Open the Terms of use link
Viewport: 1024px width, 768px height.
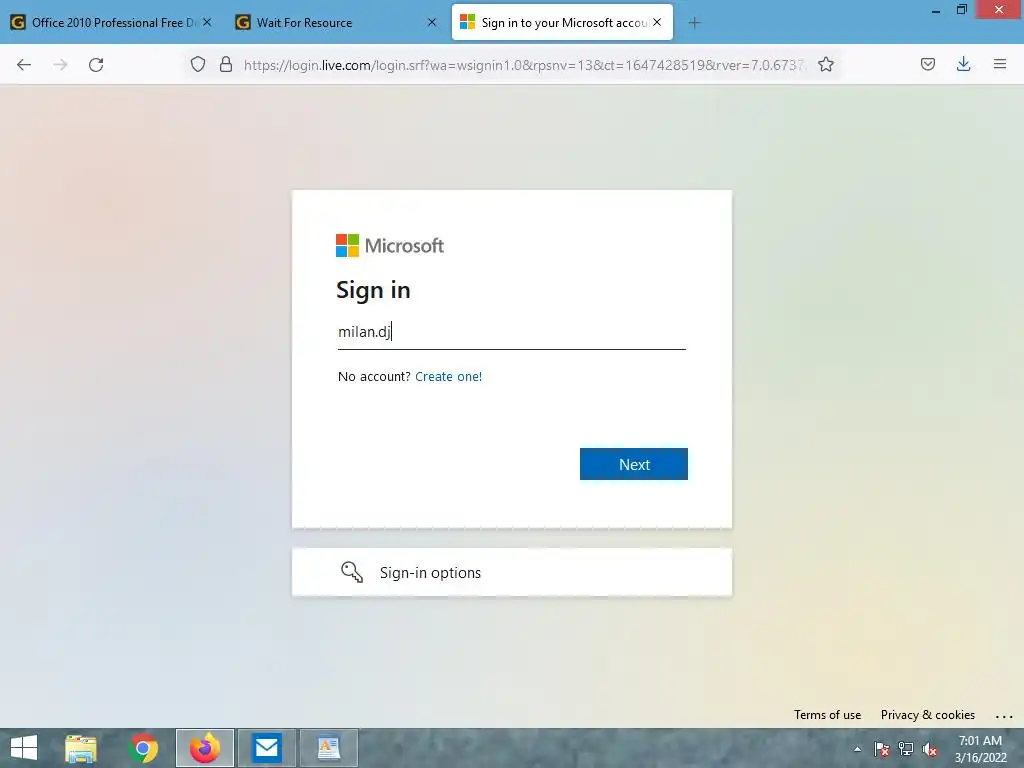(x=827, y=714)
